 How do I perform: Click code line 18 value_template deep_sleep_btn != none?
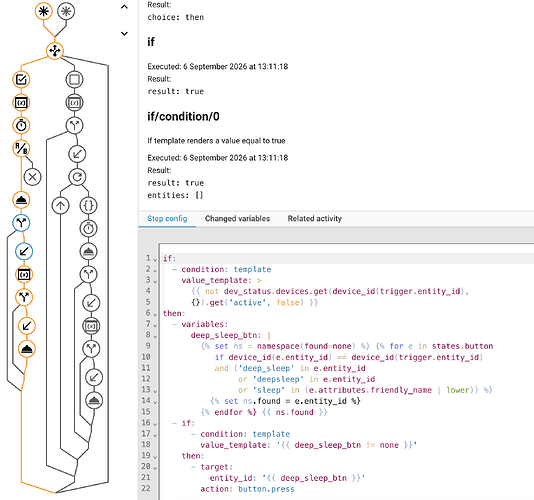point(309,445)
